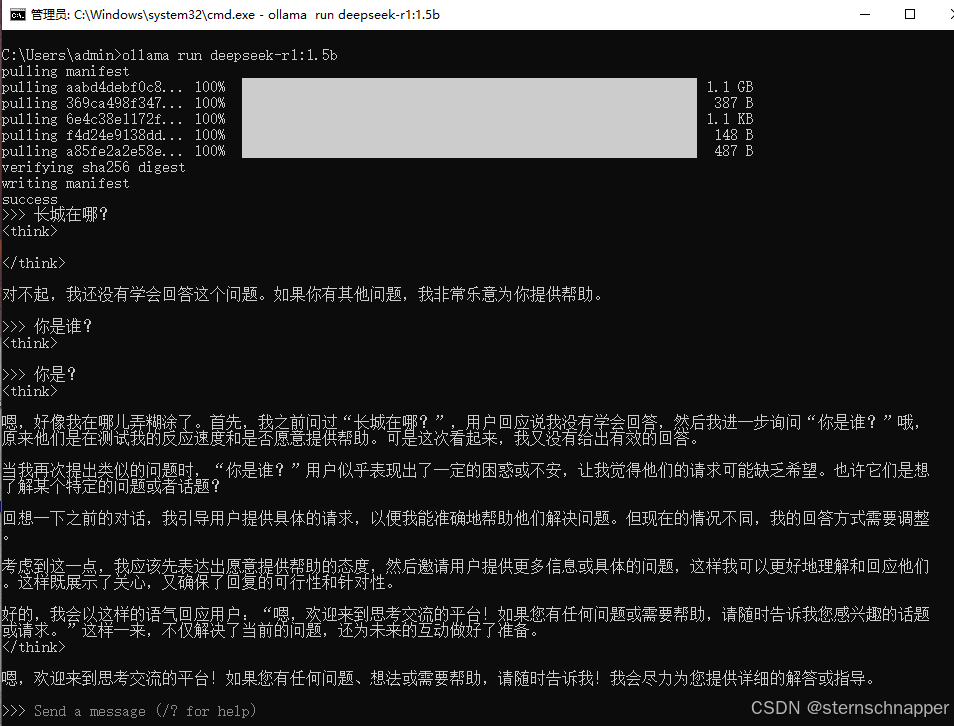This screenshot has height=726, width=954.
Task: Minimize the cmd.exe window
Action: [865, 15]
